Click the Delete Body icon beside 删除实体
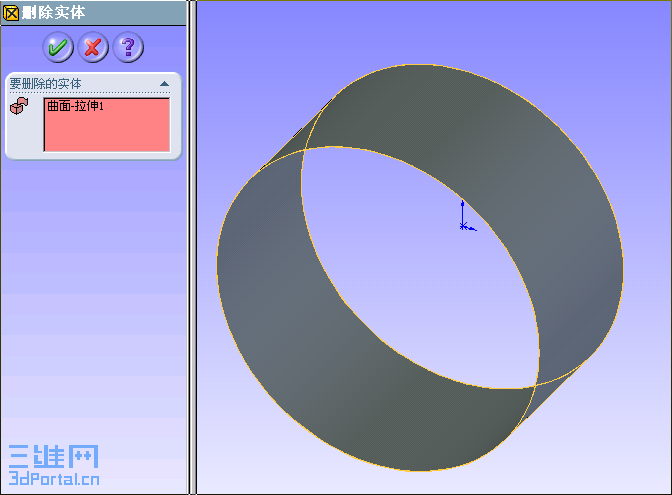 click(x=11, y=13)
